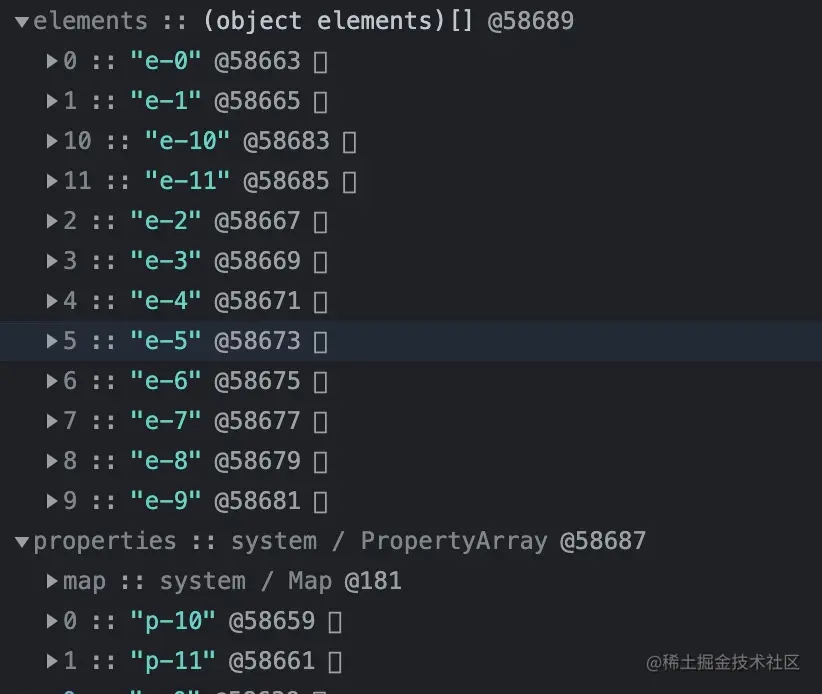Click the inspect icon after "e-7"
This screenshot has height=694, width=822.
tap(320, 421)
